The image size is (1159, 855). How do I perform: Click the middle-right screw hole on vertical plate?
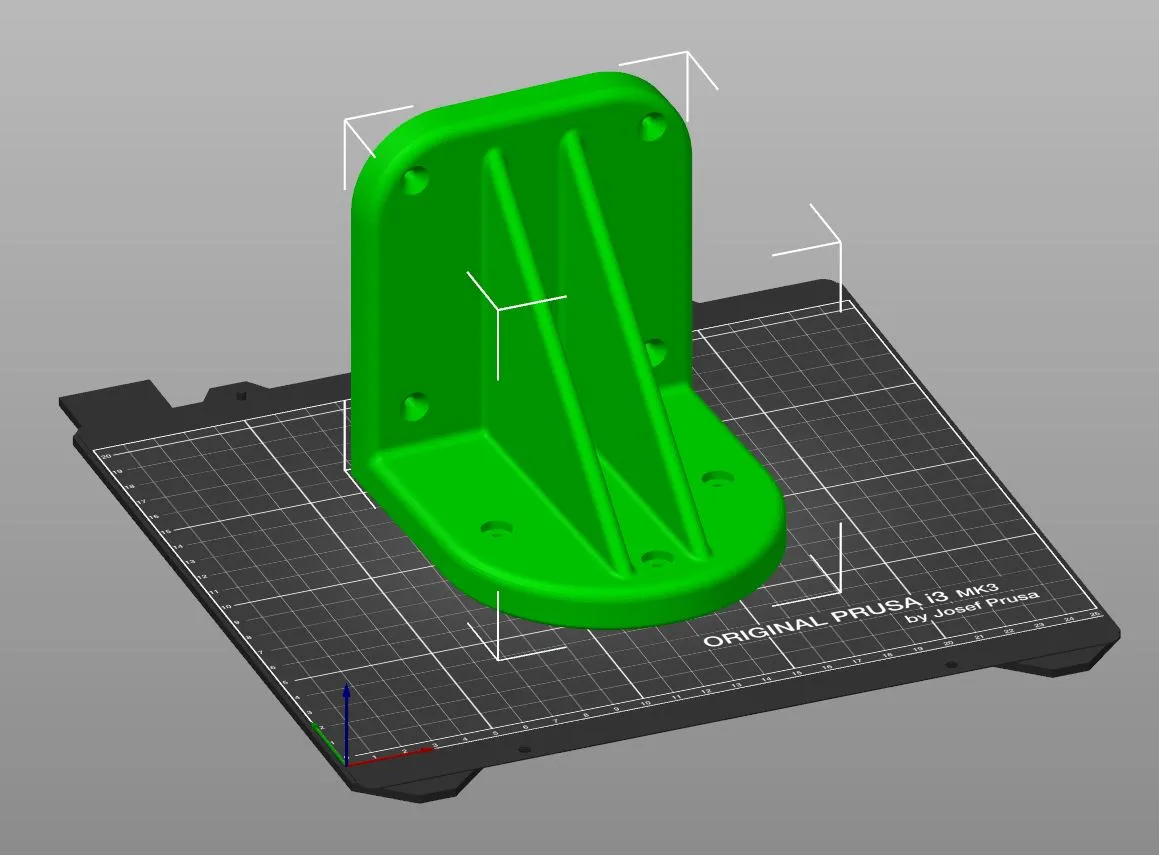point(655,352)
